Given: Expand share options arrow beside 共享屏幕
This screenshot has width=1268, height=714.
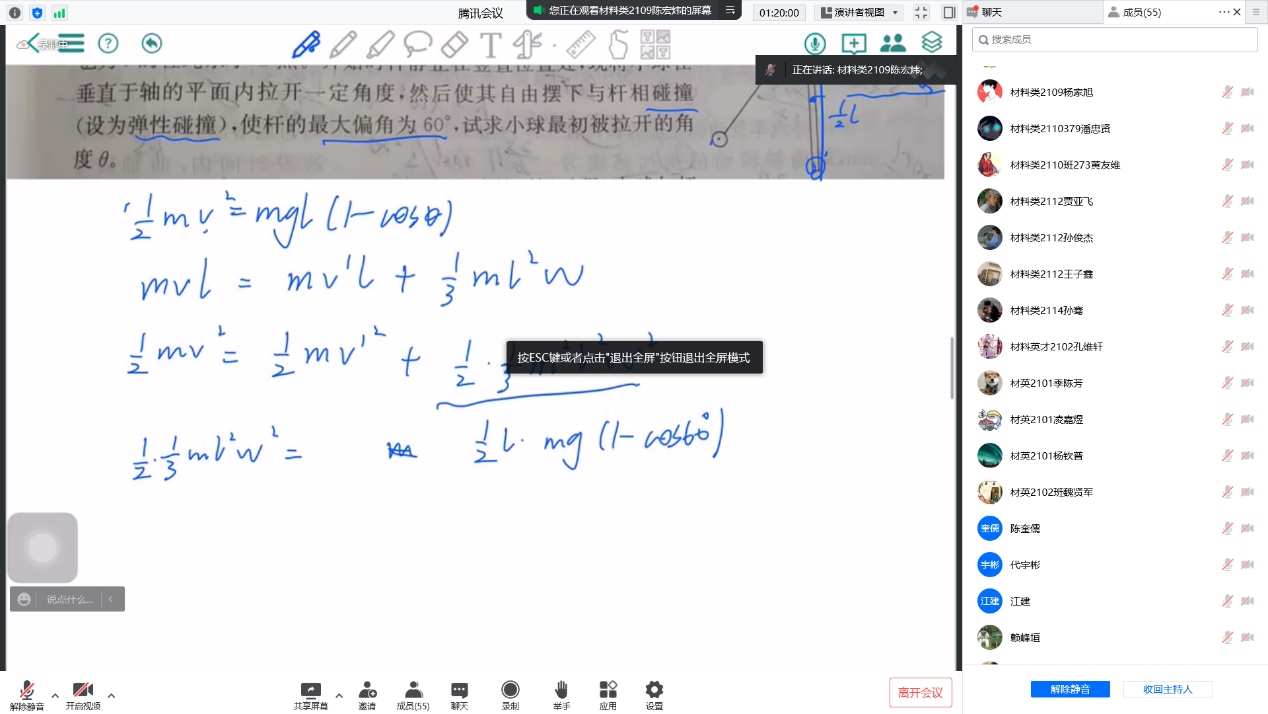Looking at the screenshot, I should pos(339,695).
